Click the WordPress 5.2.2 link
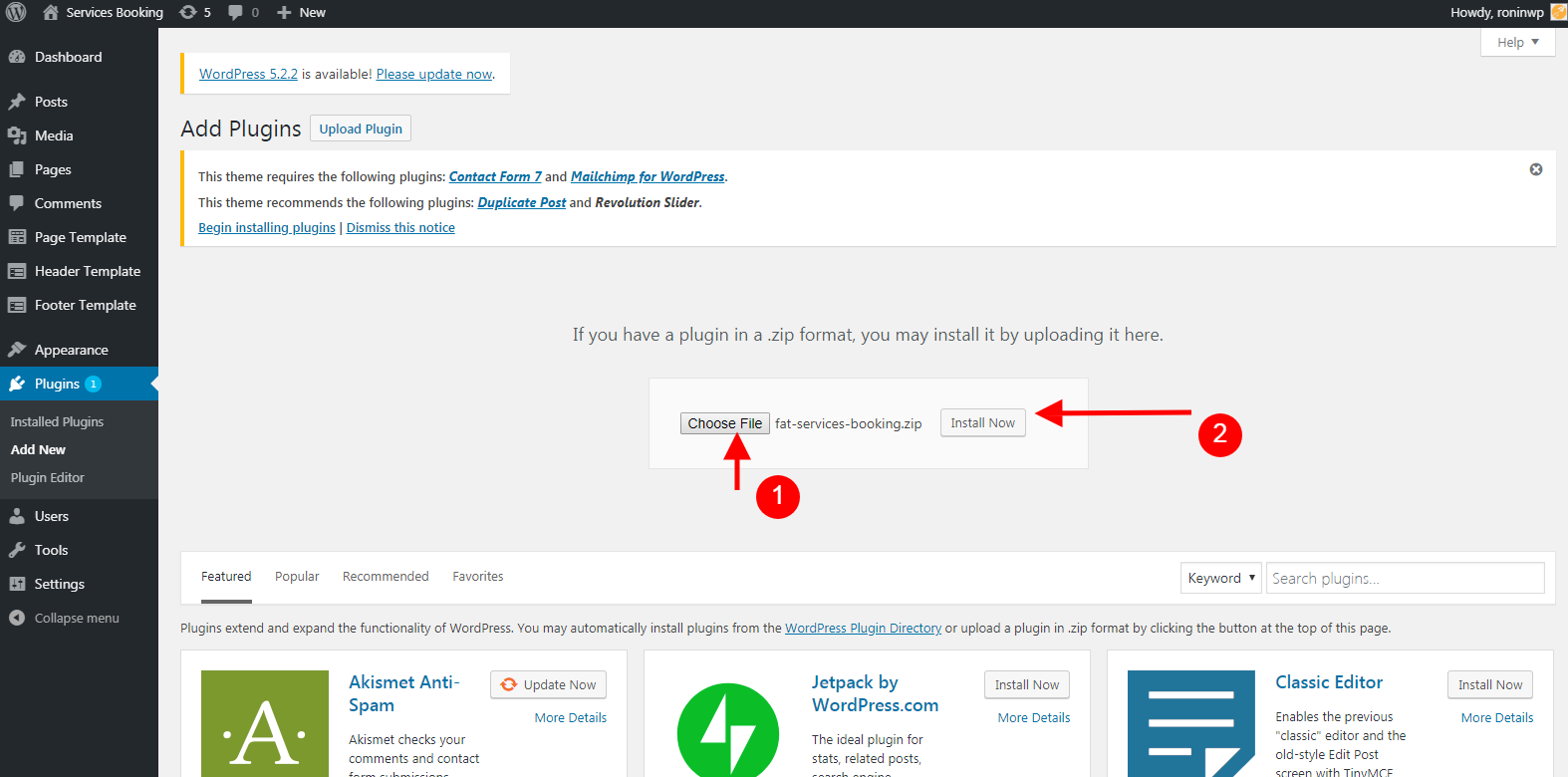Screen dimensions: 1568x777 click(248, 74)
